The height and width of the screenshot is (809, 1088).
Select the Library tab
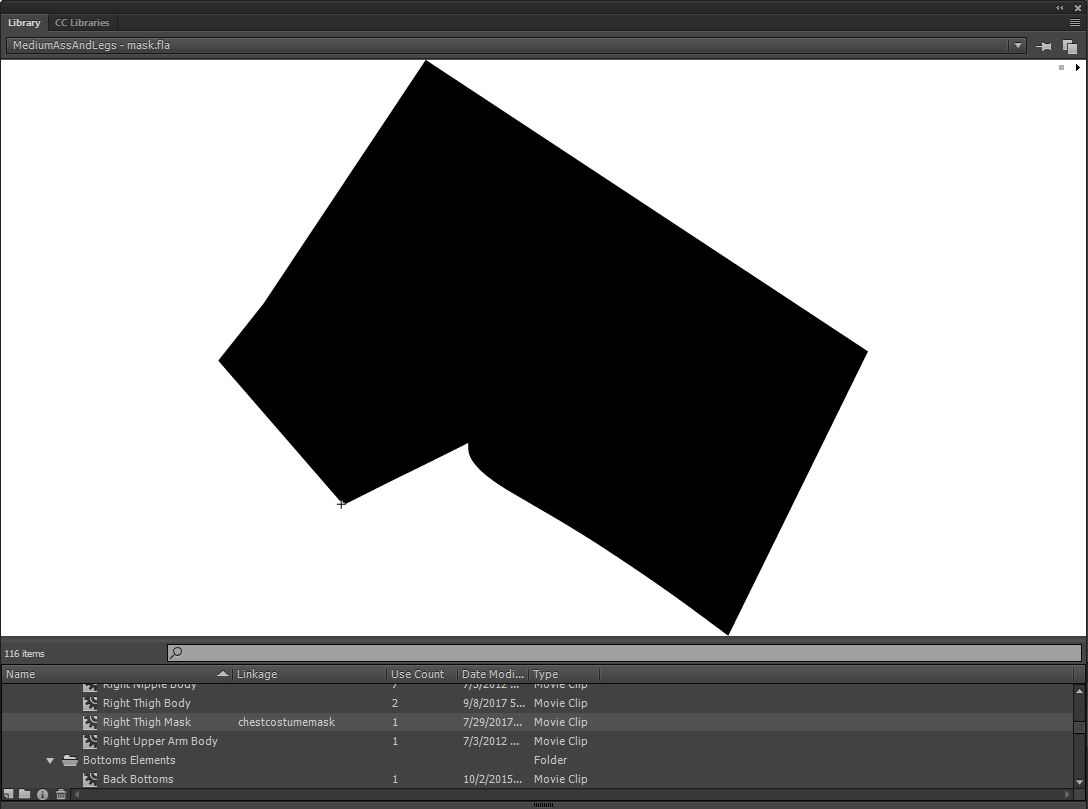24,23
